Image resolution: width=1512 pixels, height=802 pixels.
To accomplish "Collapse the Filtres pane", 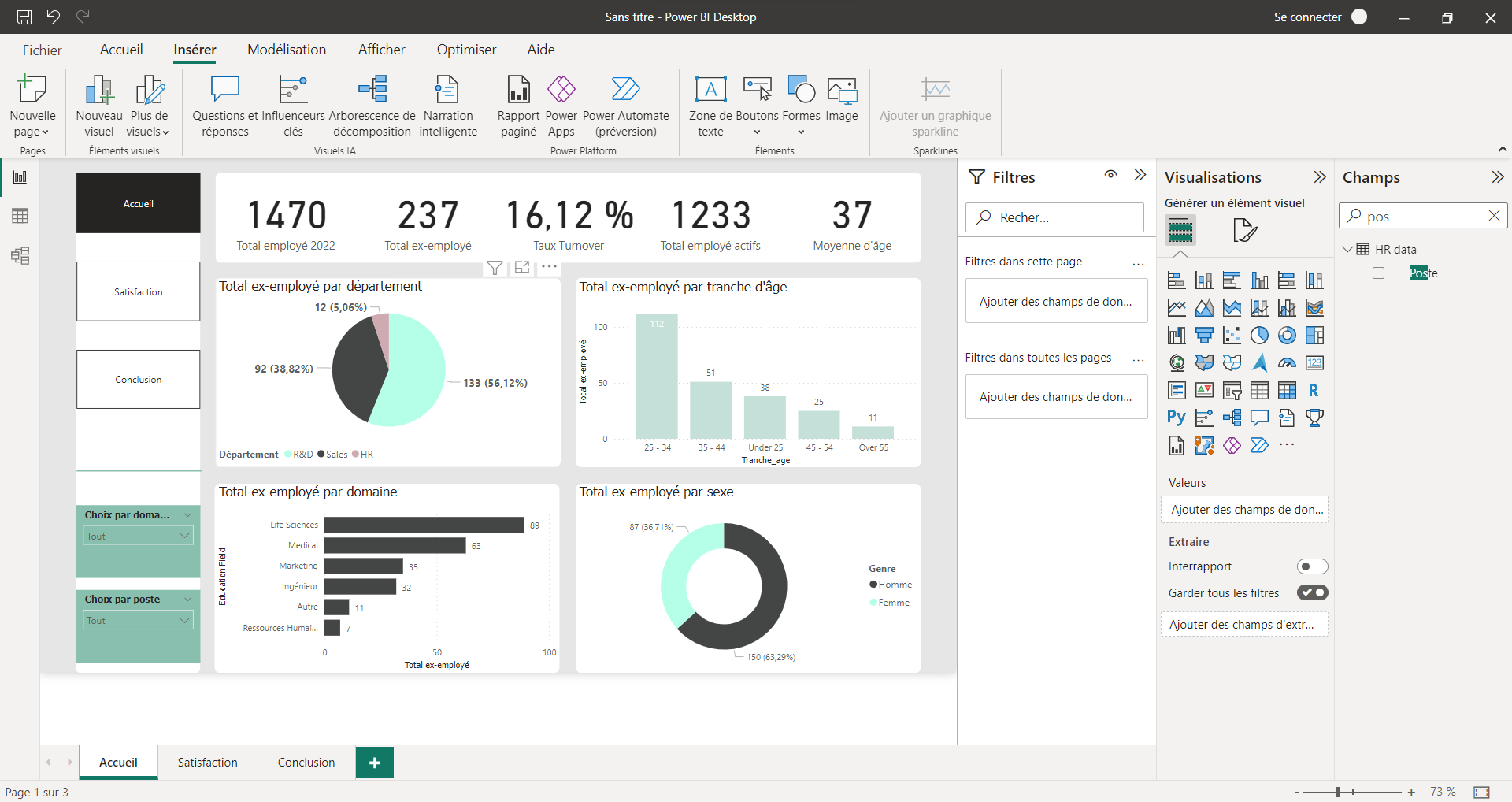I will [x=1140, y=175].
